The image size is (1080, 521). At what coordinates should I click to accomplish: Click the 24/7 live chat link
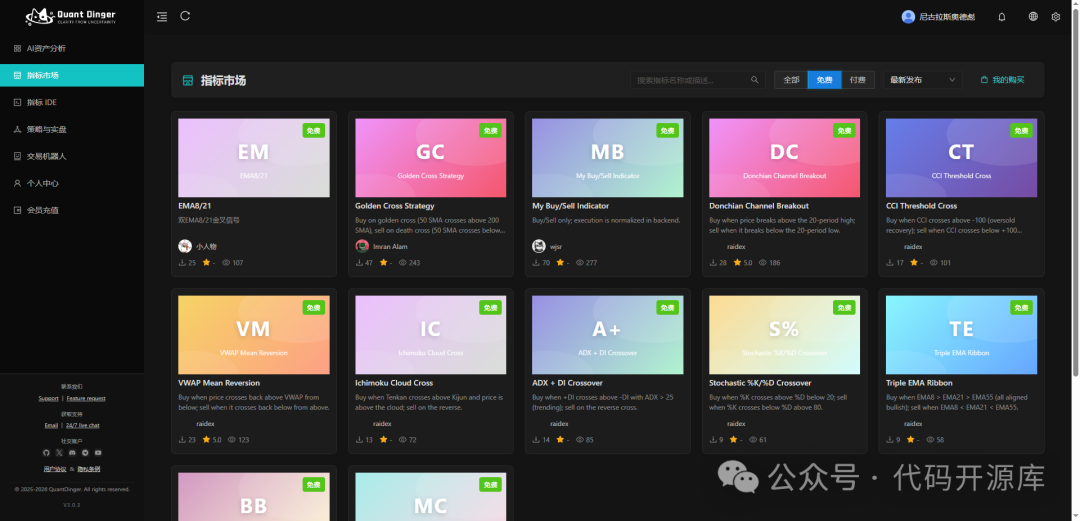83,425
